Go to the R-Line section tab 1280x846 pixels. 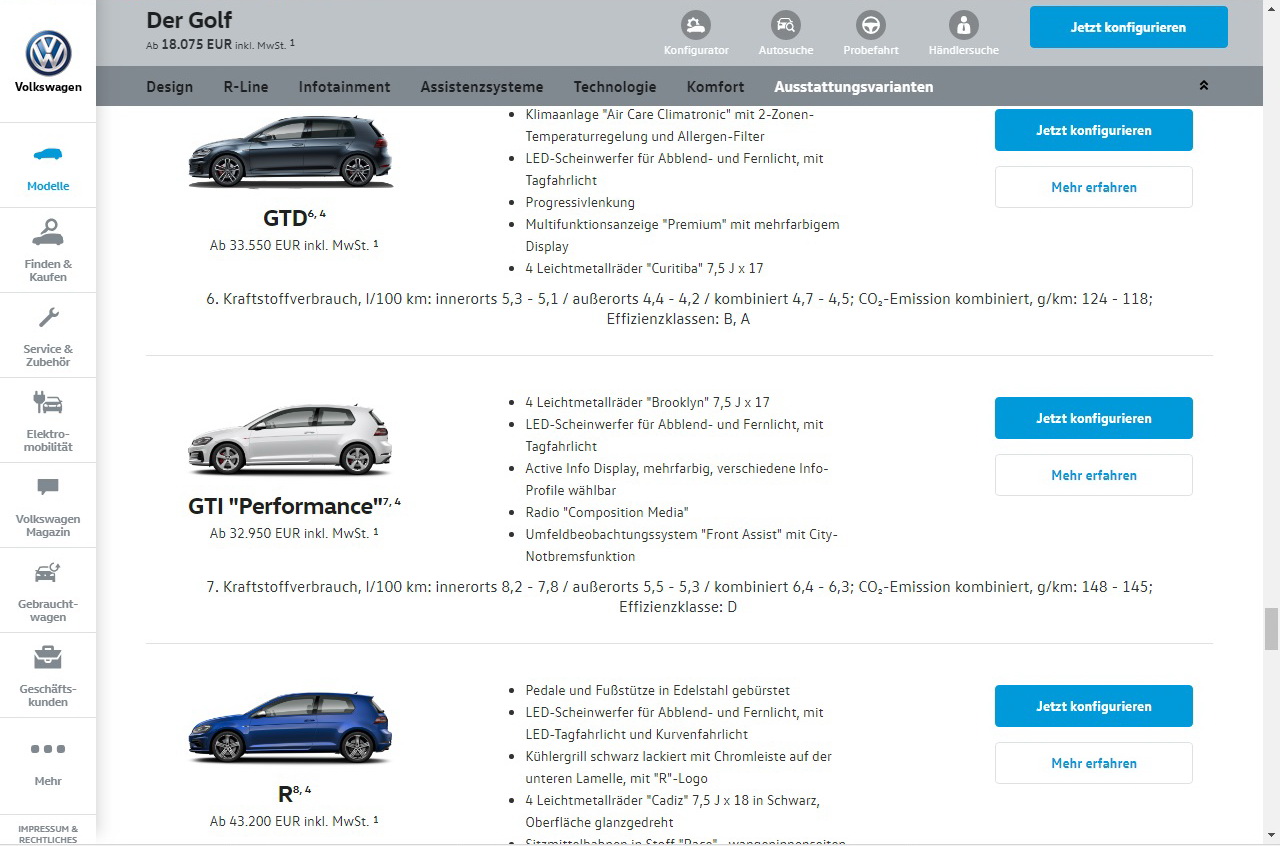pos(246,87)
